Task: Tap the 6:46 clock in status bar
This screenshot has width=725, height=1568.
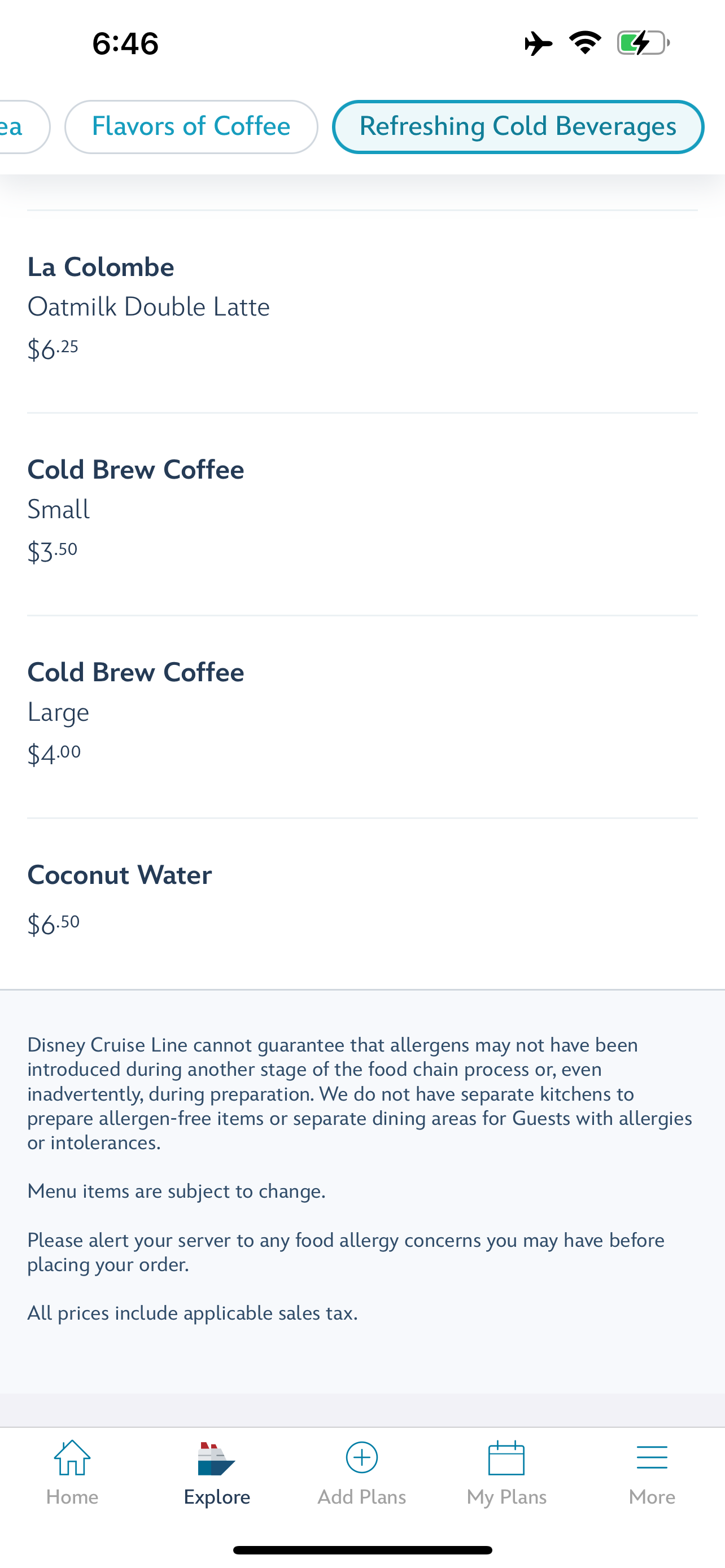Action: click(125, 44)
